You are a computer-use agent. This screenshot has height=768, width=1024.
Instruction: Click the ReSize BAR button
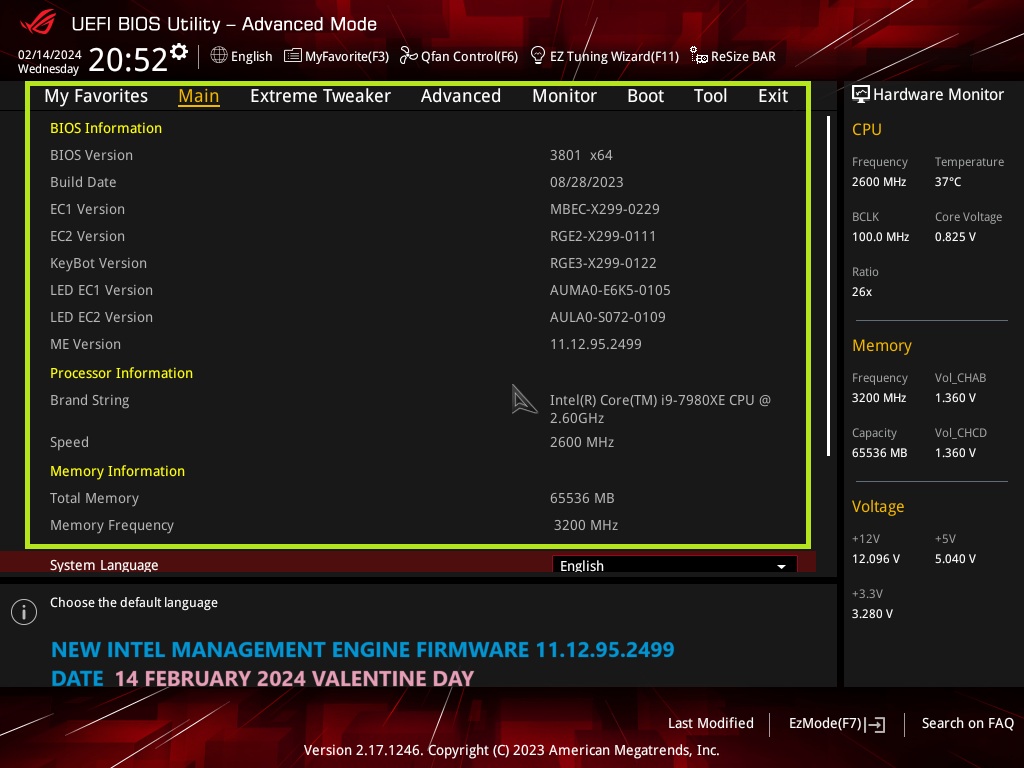point(733,56)
